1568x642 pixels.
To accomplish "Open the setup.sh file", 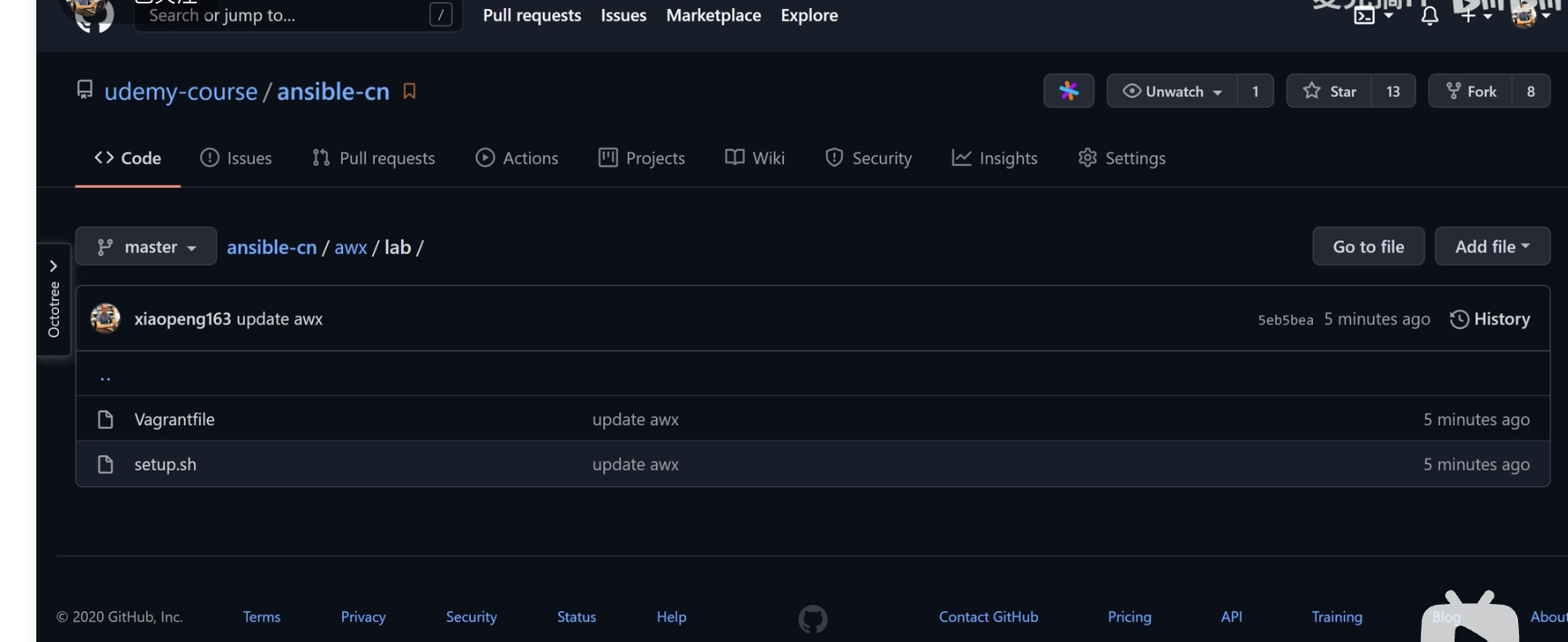I will 165,464.
